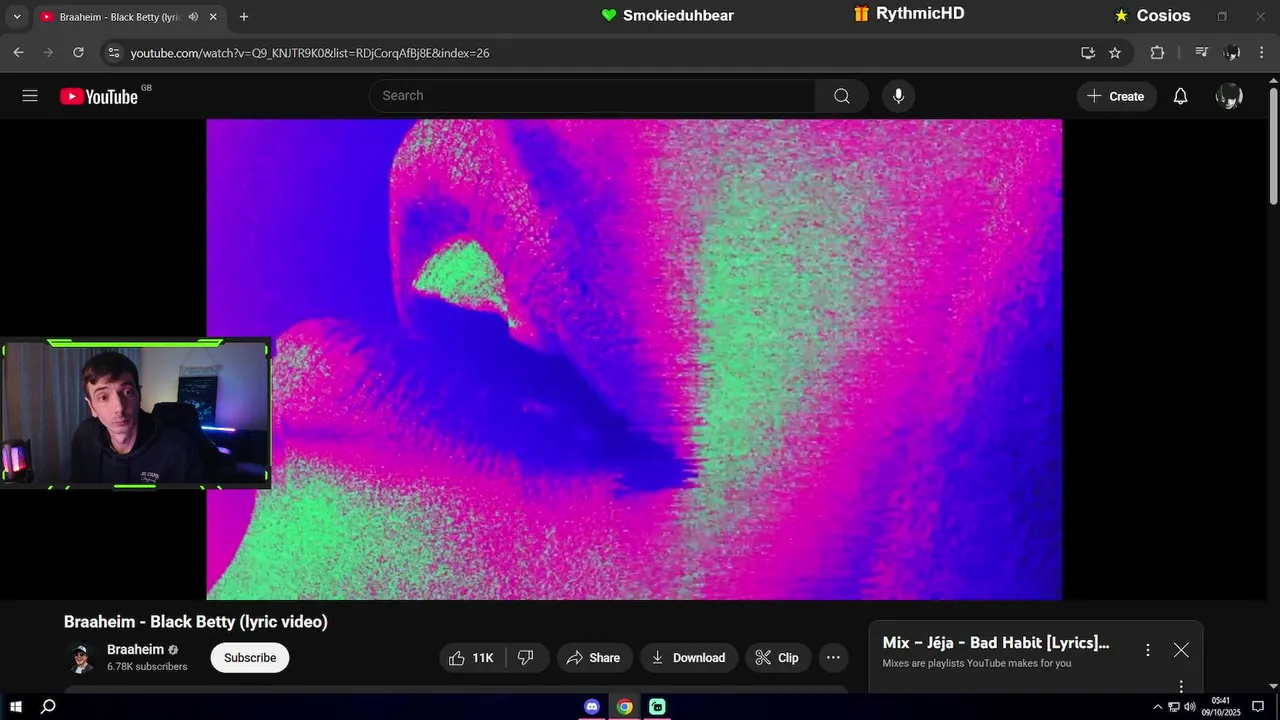Close the Mix playlist panel
The image size is (1280, 720).
tap(1181, 650)
